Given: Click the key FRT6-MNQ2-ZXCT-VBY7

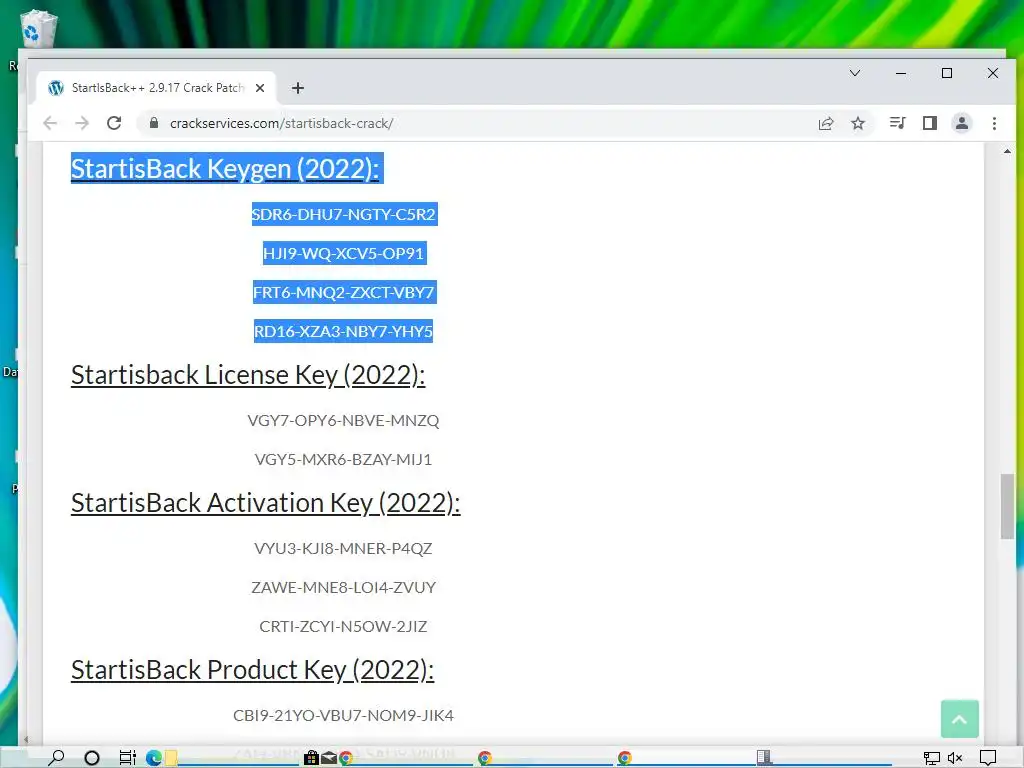Looking at the screenshot, I should (344, 293).
